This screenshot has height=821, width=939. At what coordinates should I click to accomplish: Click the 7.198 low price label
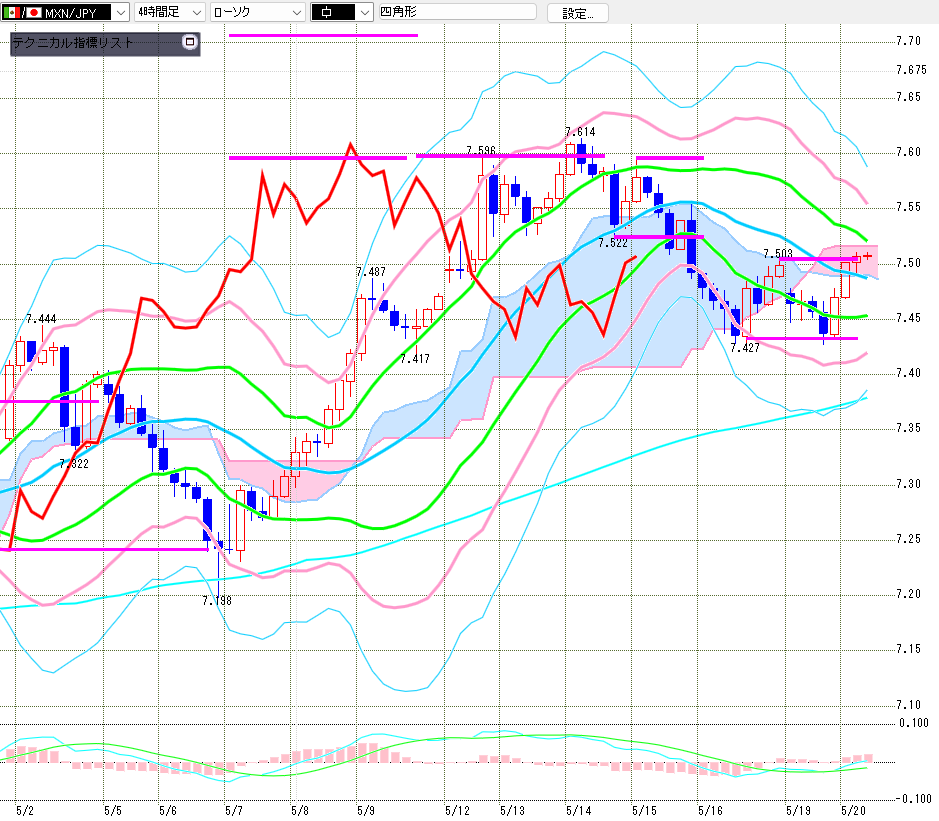[217, 601]
